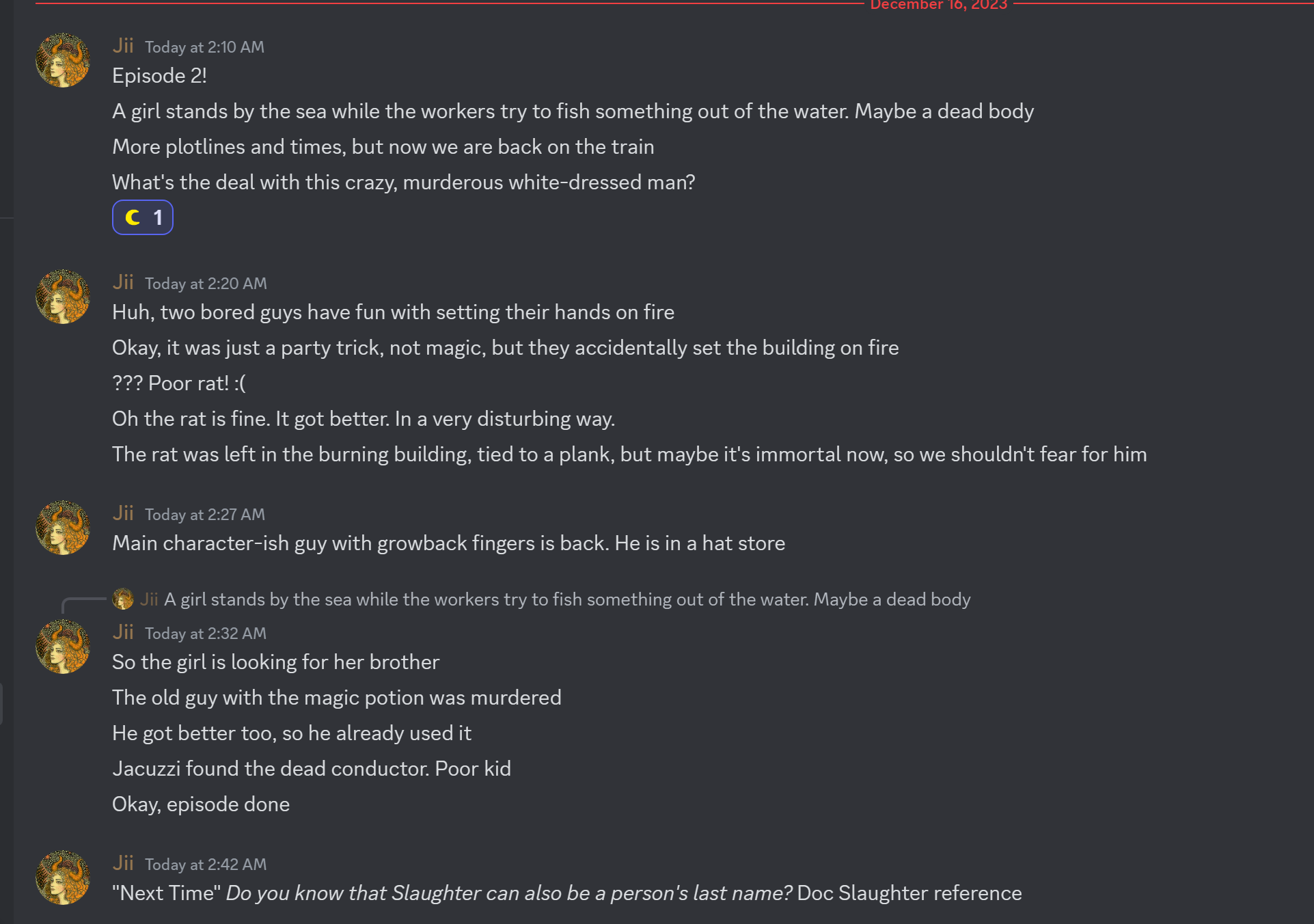Select the Jii username on the 2:42 AM message
Viewport: 1314px width, 924px height.
[x=123, y=863]
